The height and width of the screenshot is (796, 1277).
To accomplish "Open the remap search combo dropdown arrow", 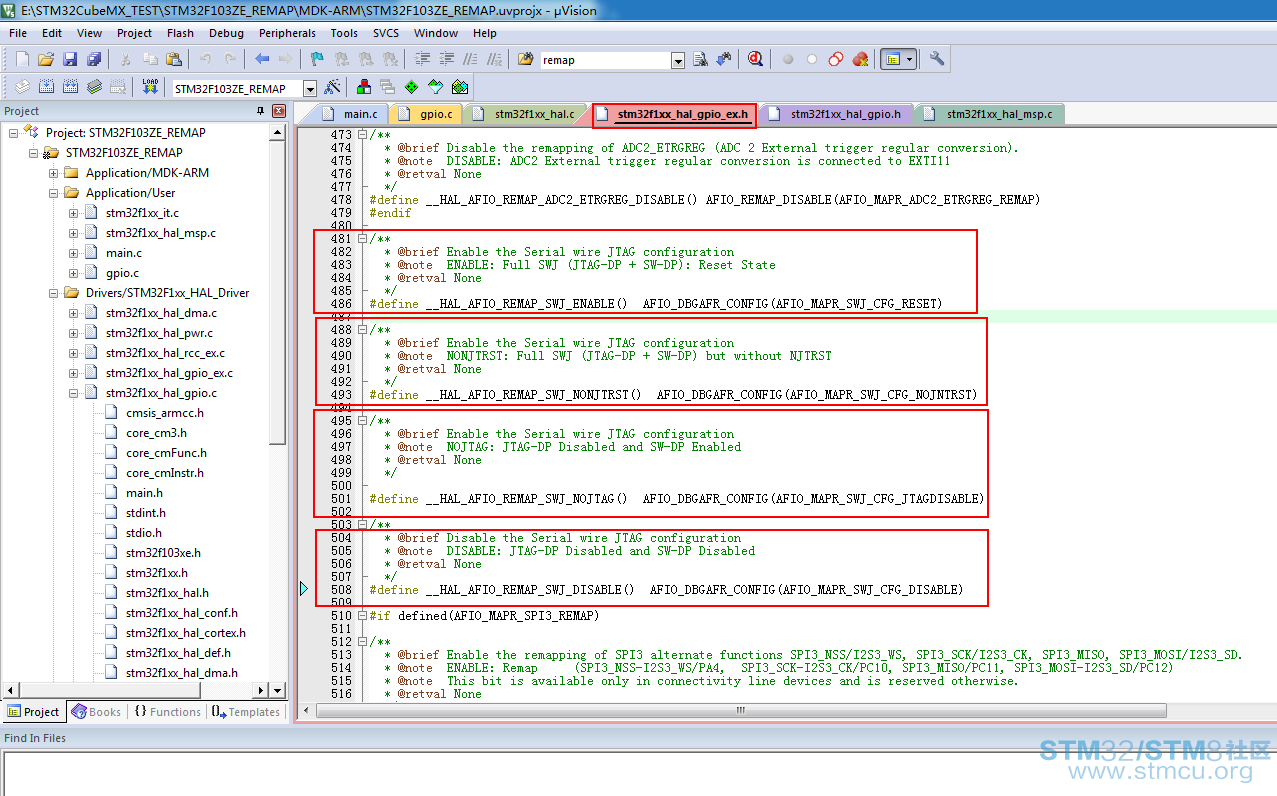I will 678,60.
